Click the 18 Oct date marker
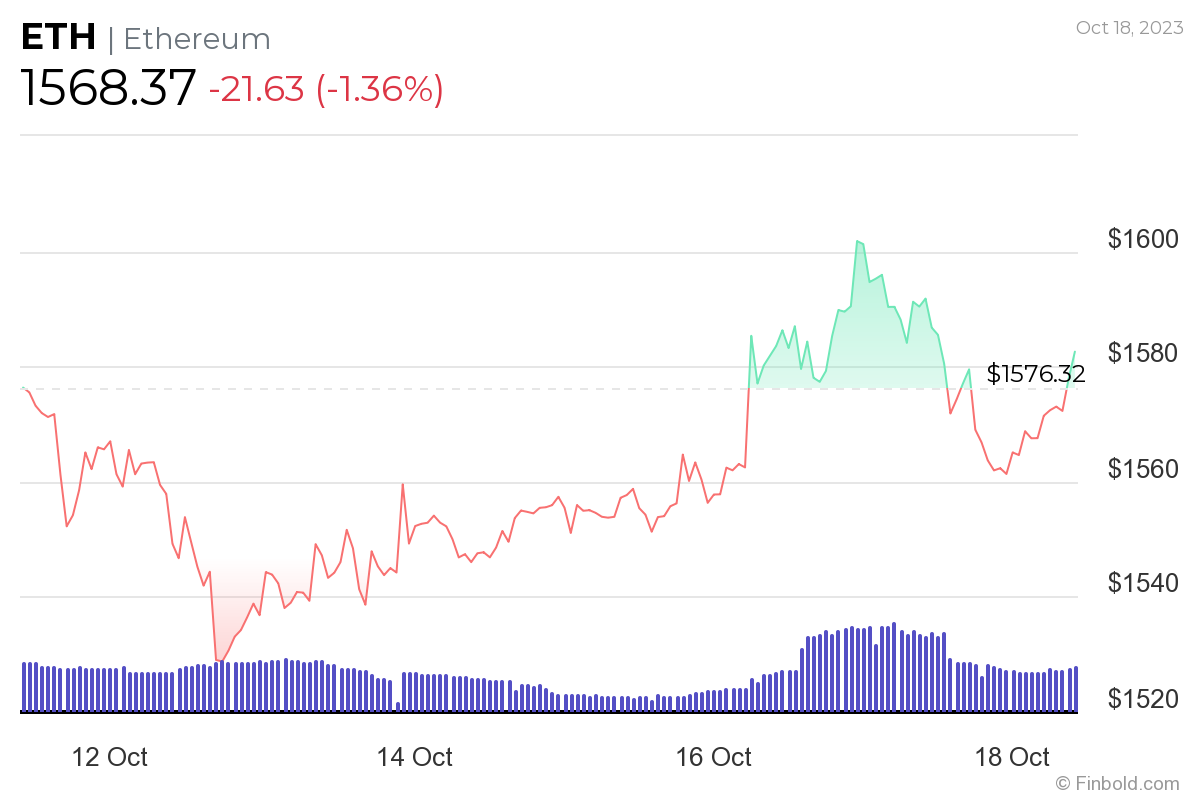The image size is (1200, 800). 1014,757
